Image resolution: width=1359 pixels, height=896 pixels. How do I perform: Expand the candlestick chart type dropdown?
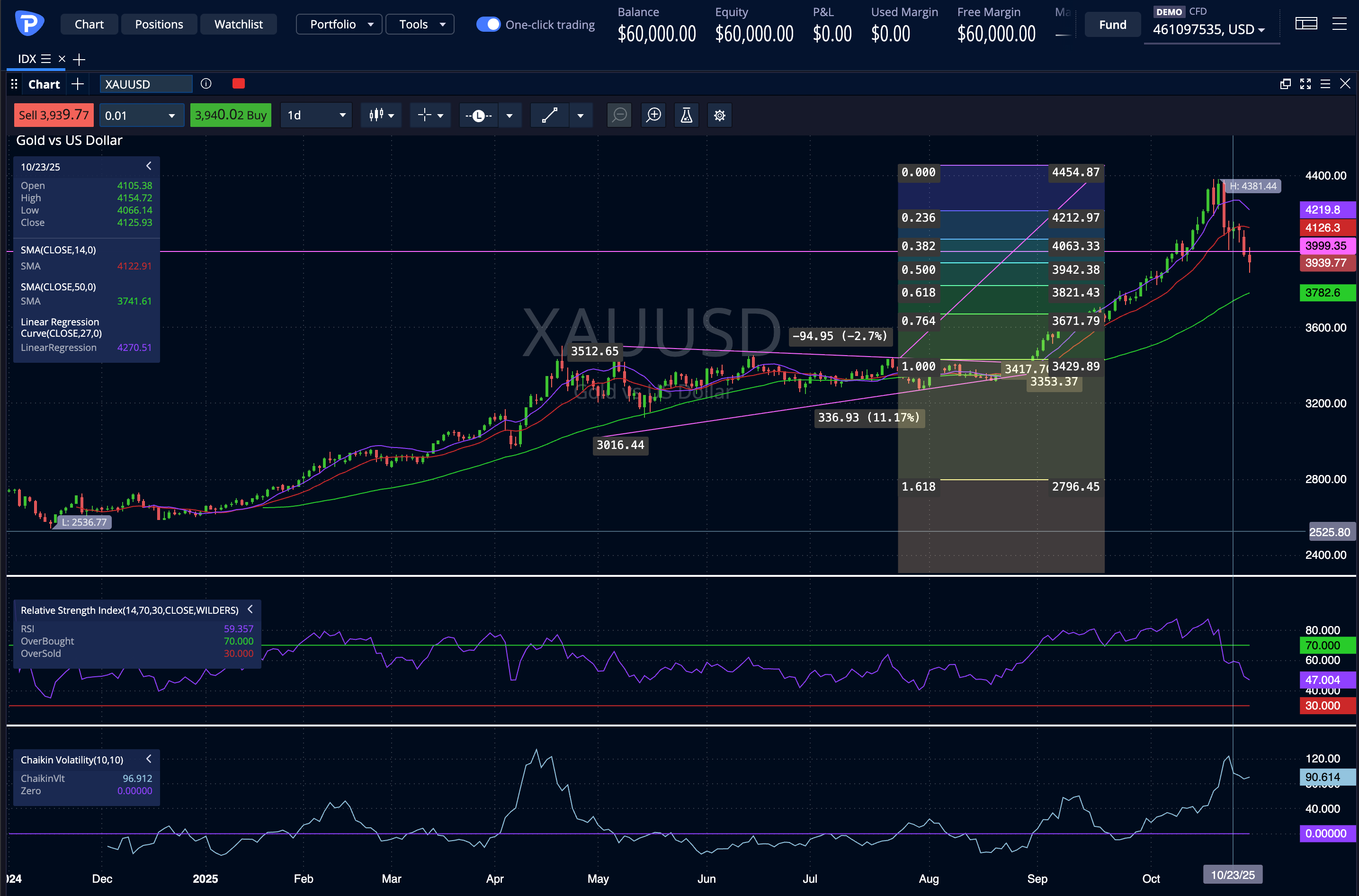[x=381, y=116]
